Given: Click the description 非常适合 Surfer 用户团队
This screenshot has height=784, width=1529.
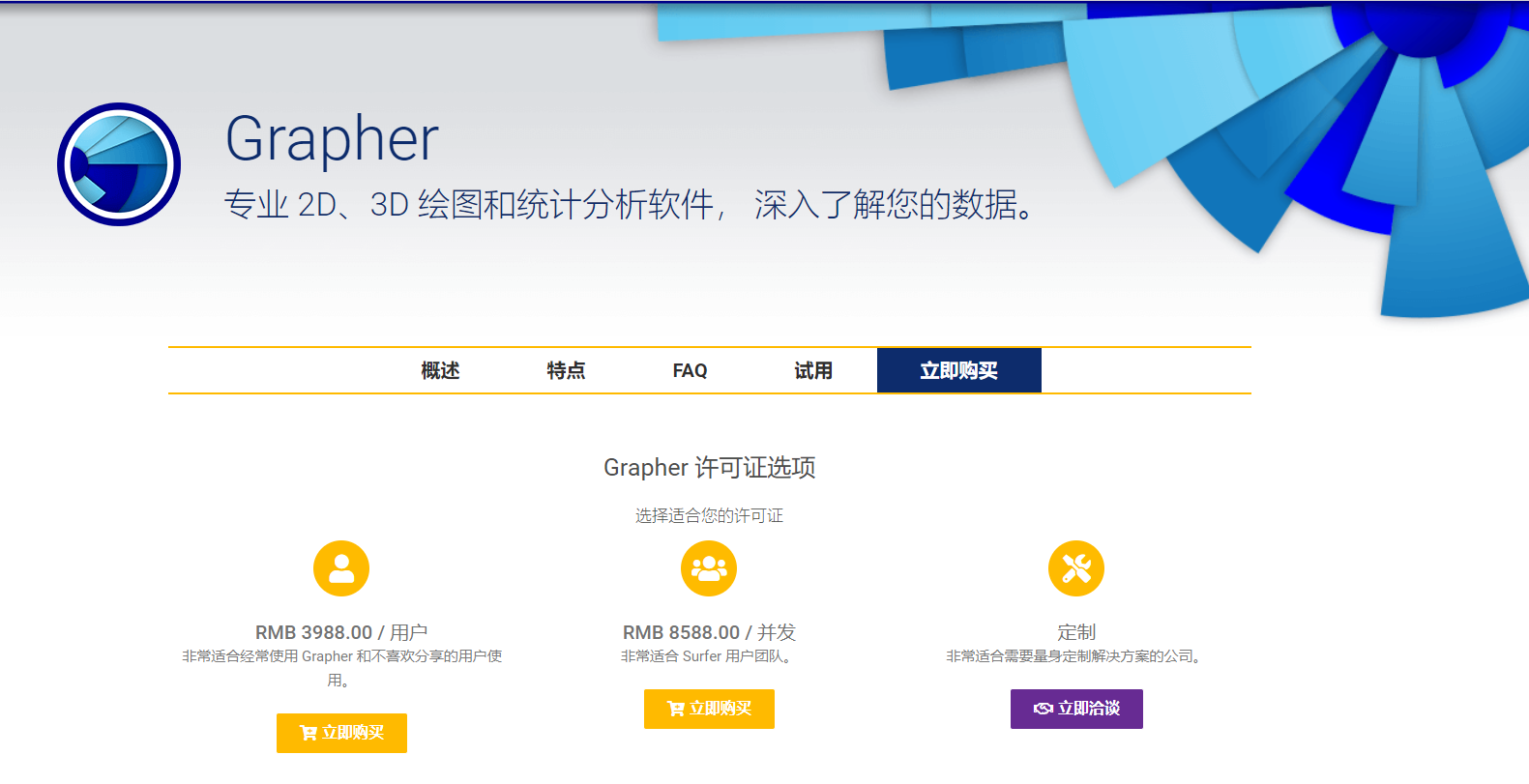Looking at the screenshot, I should 709,656.
